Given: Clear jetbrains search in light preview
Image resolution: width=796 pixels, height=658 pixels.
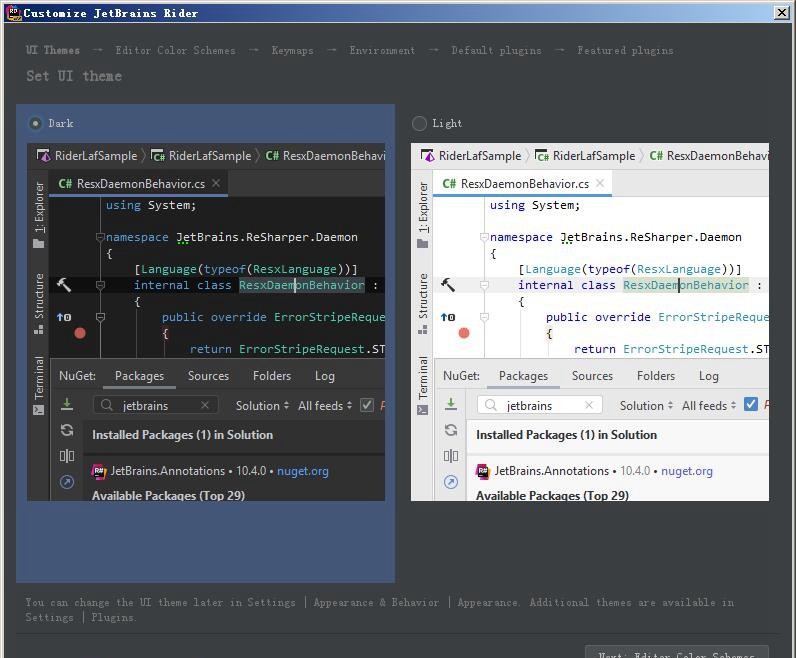Looking at the screenshot, I should [x=589, y=405].
